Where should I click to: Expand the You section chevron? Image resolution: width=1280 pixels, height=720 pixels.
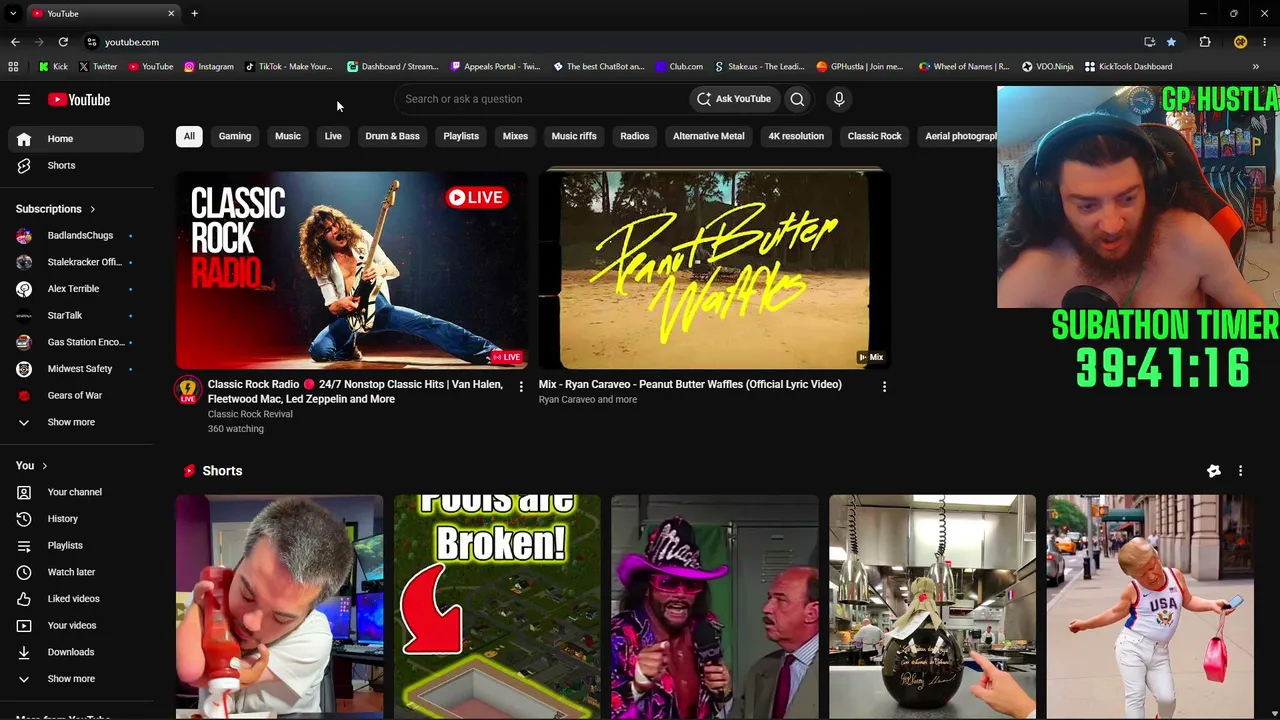click(44, 465)
